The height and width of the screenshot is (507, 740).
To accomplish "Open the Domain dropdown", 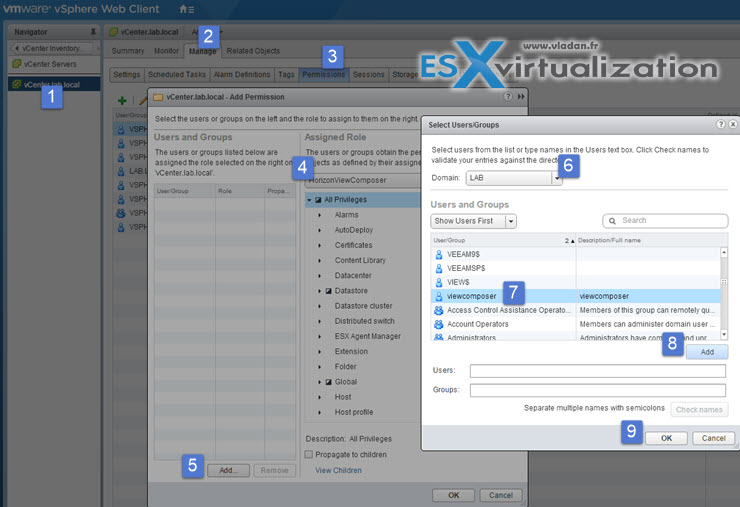I will pos(557,178).
